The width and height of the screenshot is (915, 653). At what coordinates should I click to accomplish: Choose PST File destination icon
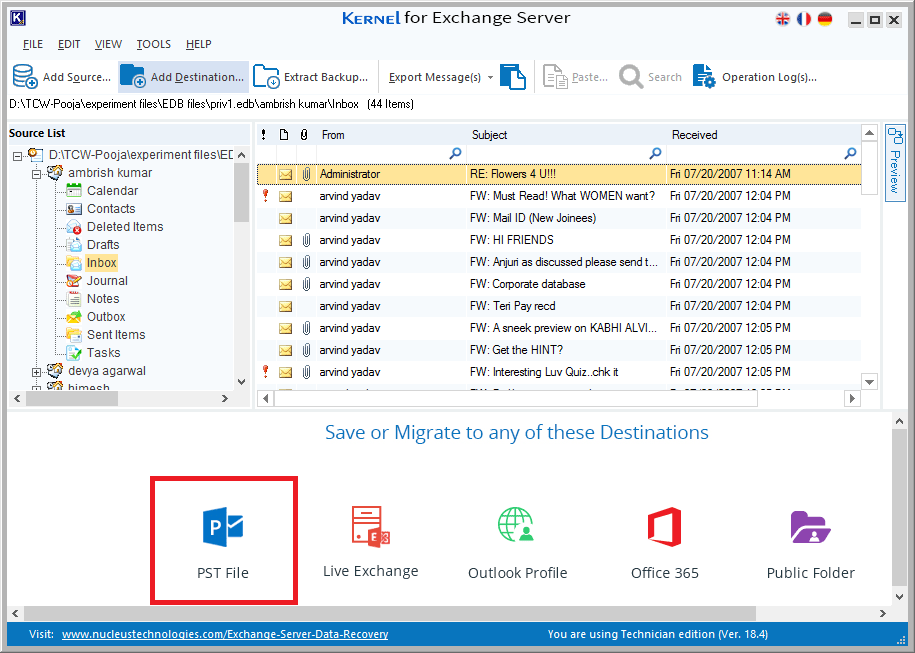pyautogui.click(x=223, y=526)
